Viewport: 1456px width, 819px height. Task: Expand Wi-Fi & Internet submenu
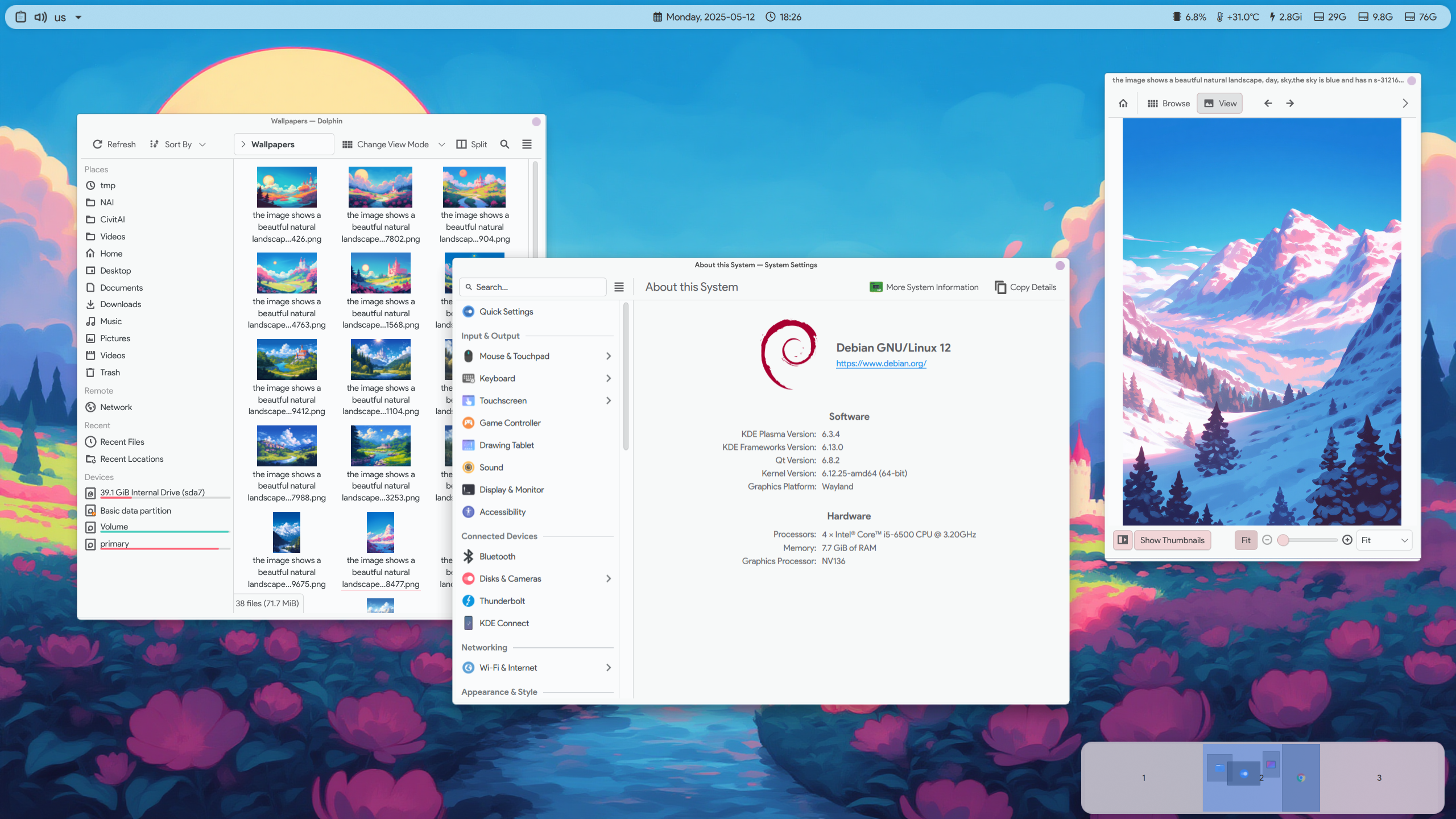pos(609,668)
